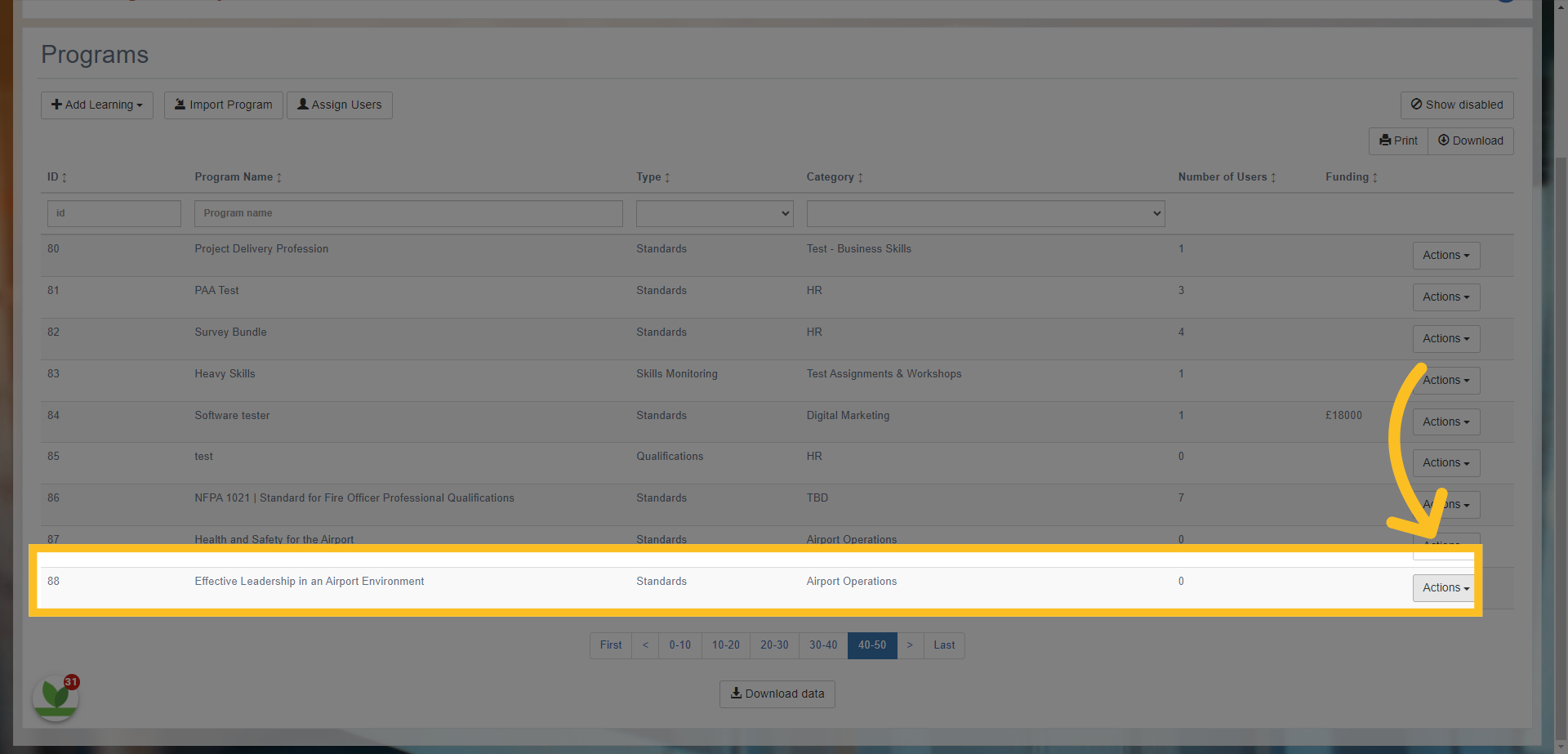Image resolution: width=1568 pixels, height=754 pixels.
Task: Sort by the Type column arrows
Action: click(x=667, y=177)
